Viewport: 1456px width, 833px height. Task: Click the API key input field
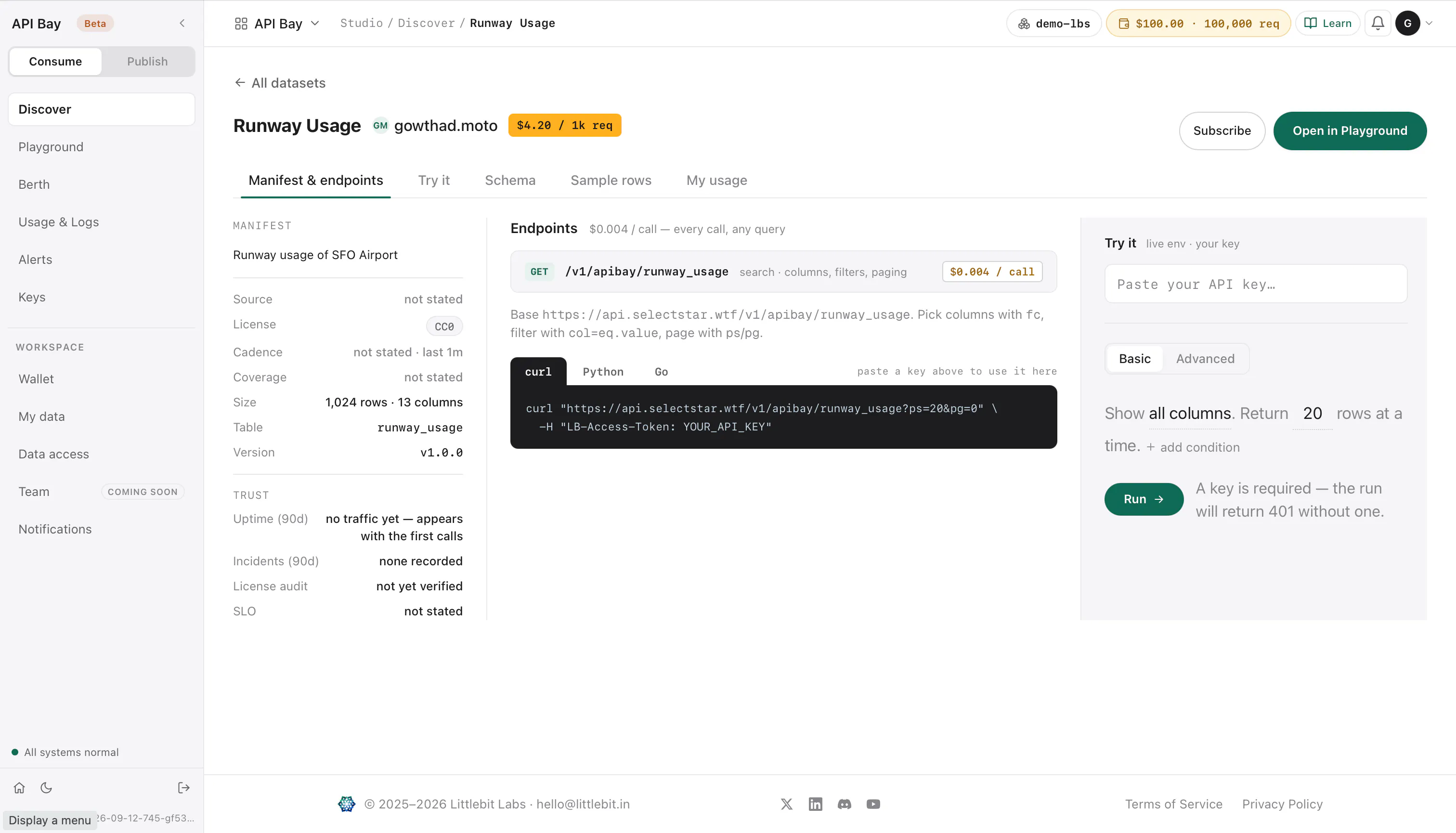1256,284
